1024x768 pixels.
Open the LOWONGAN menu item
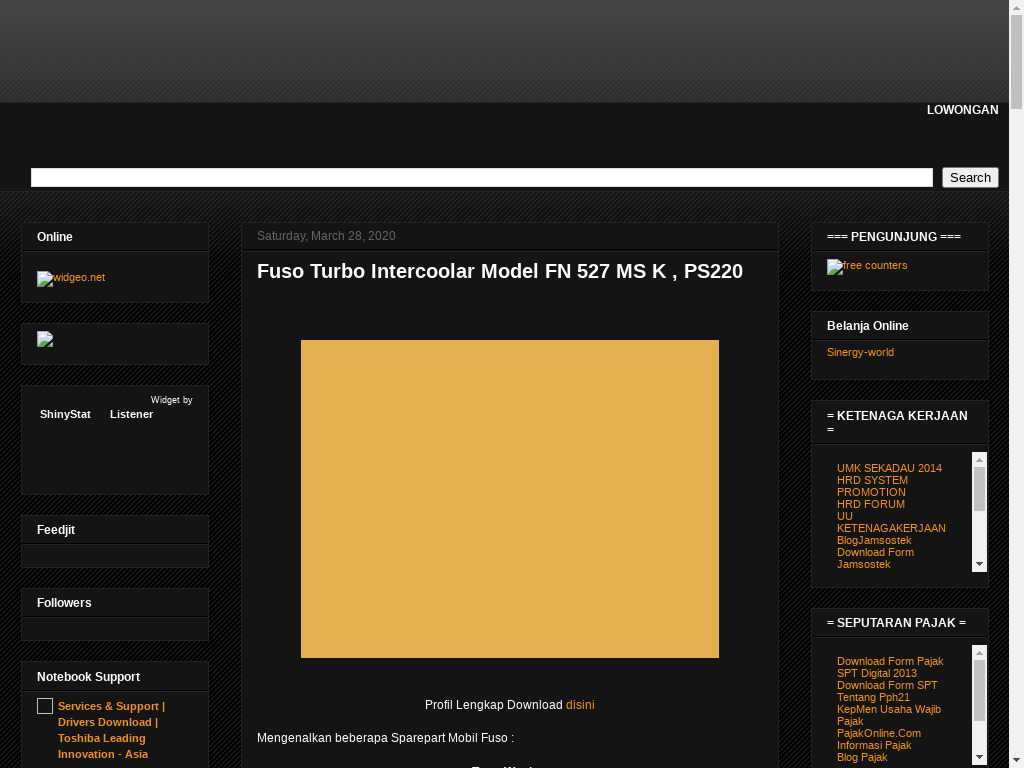(x=962, y=110)
